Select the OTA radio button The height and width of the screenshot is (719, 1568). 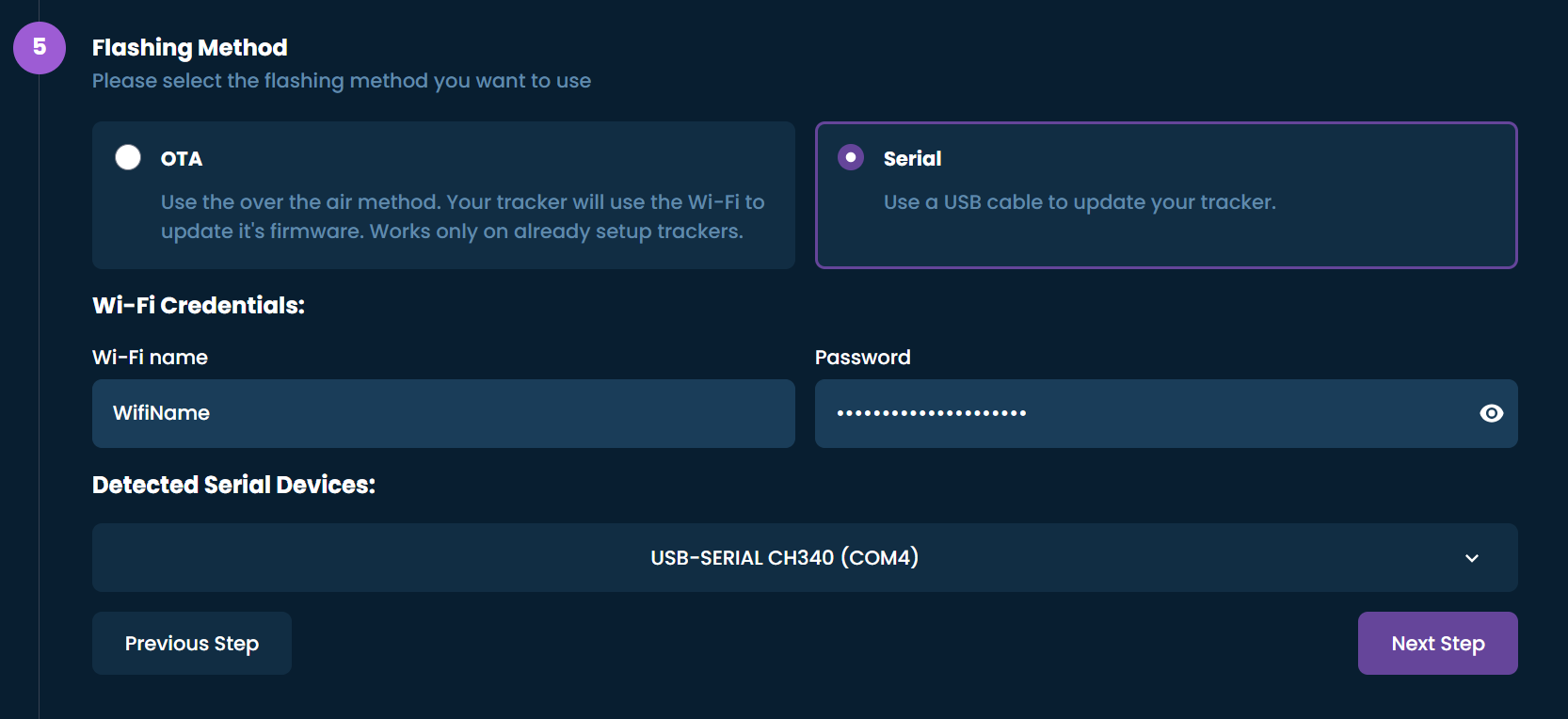pos(128,157)
